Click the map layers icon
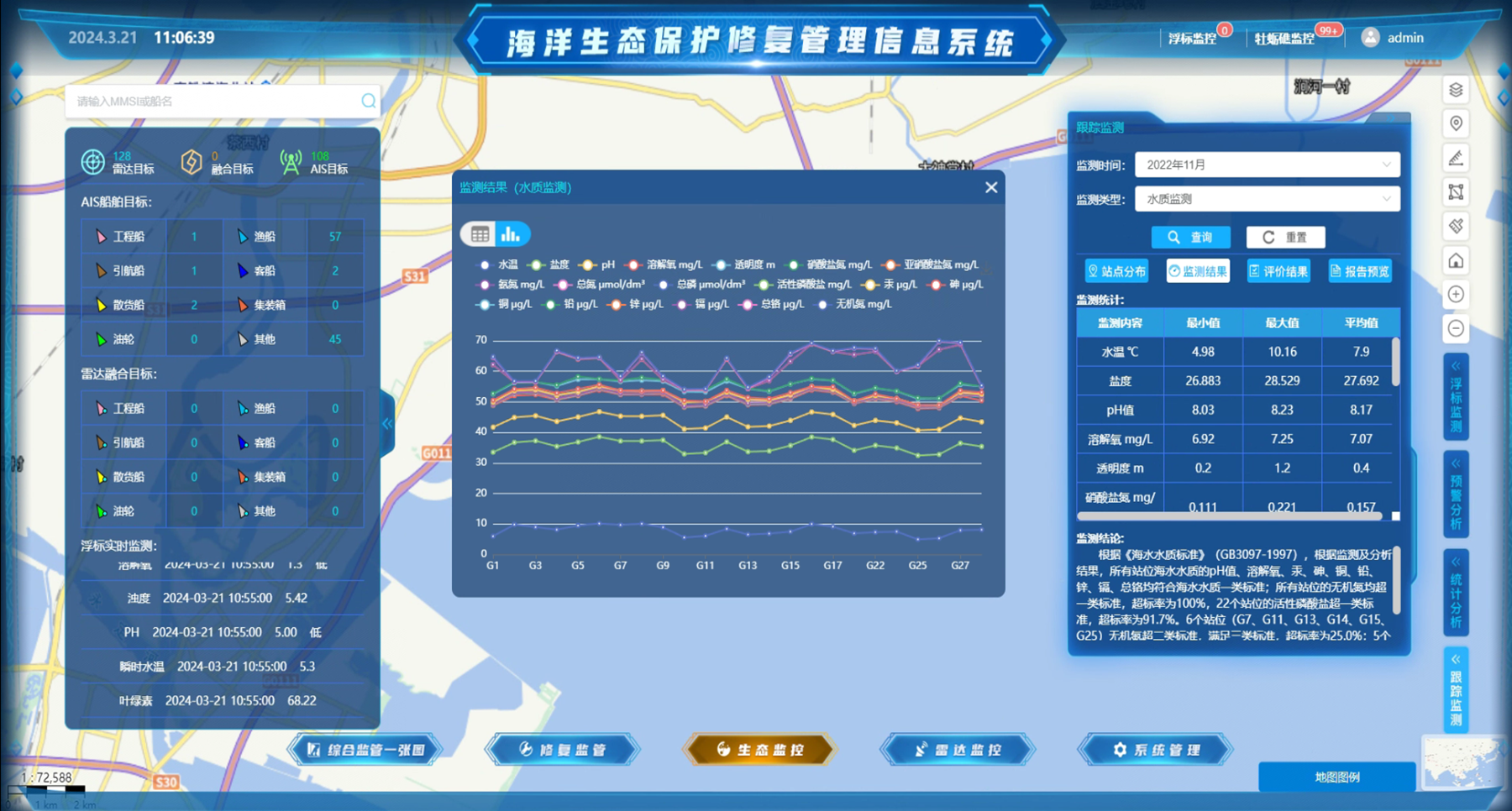This screenshot has height=811, width=1512. [1456, 90]
